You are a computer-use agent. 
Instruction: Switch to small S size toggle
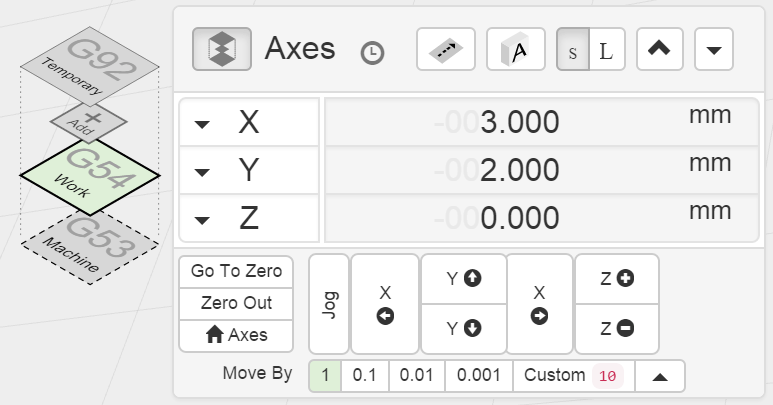click(x=573, y=50)
